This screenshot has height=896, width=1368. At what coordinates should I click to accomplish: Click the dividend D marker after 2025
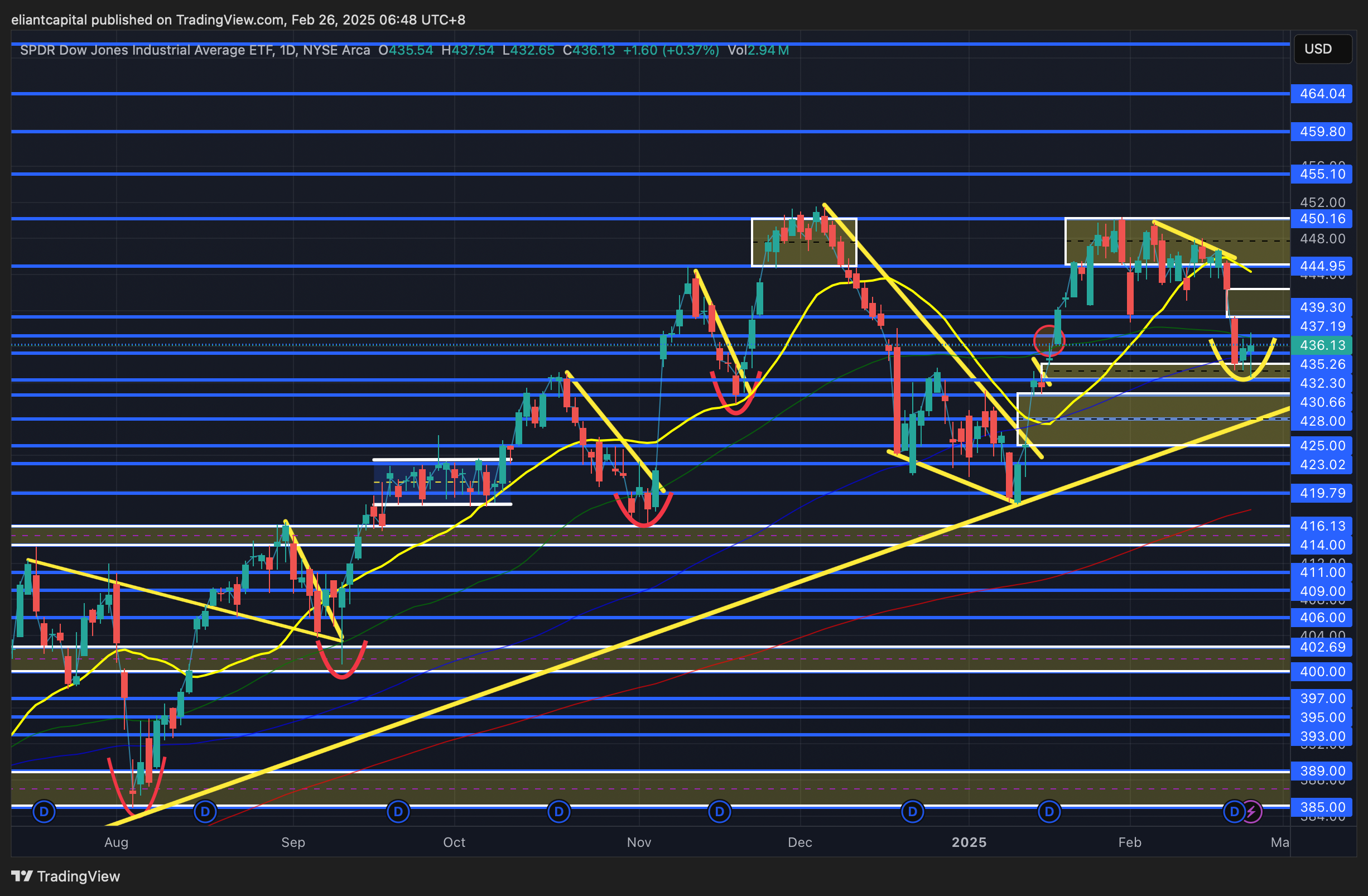pos(1049,812)
